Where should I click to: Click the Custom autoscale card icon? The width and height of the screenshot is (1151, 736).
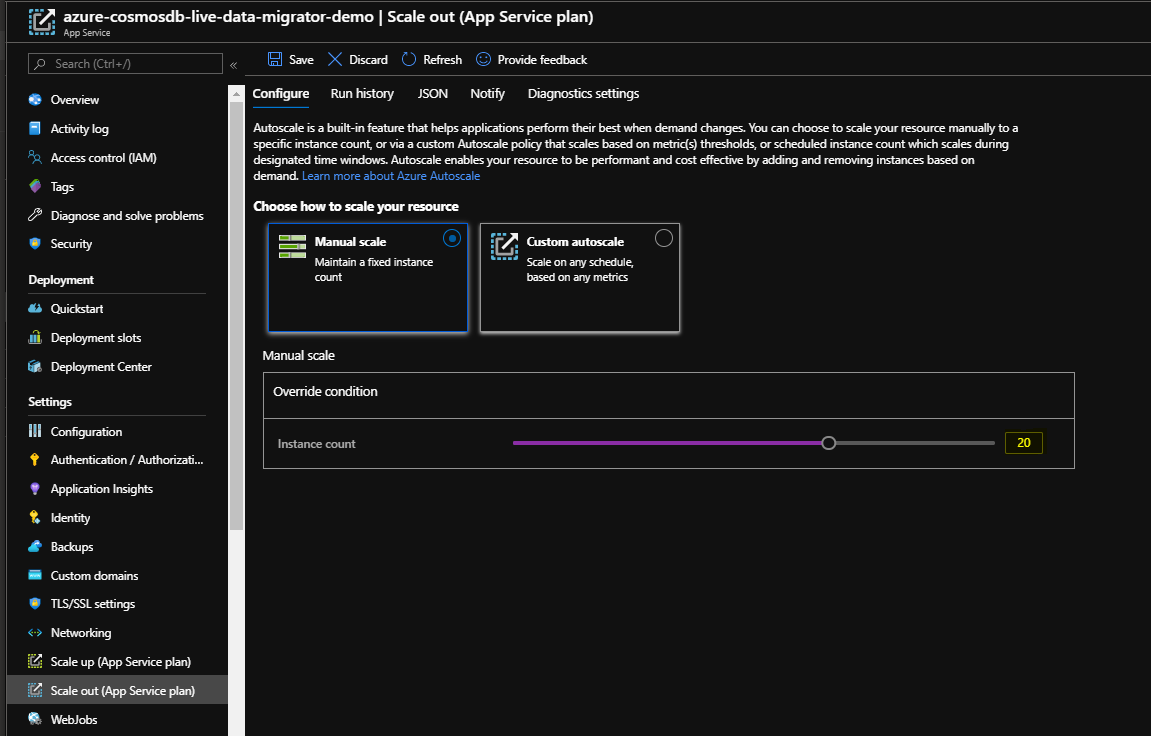pos(504,247)
